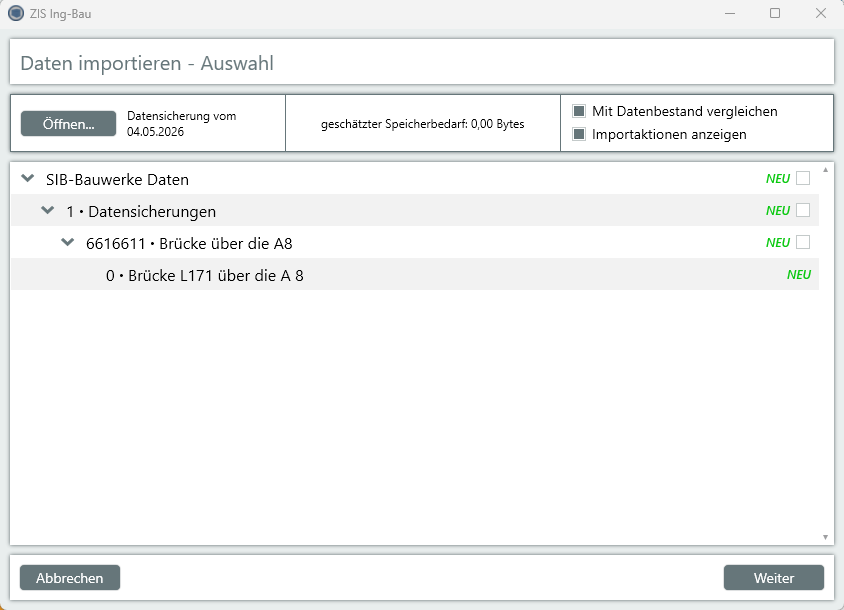The height and width of the screenshot is (610, 844).
Task: Close the ZIS Ing-Bau window
Action: click(x=820, y=13)
